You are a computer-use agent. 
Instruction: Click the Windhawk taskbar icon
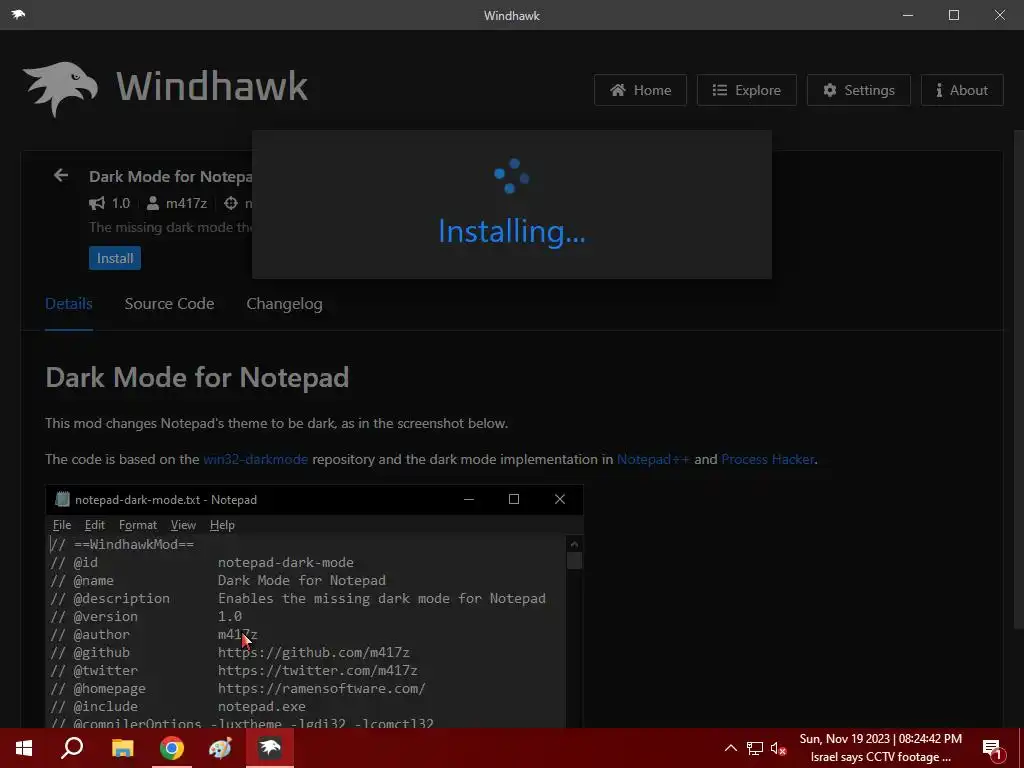(270, 748)
